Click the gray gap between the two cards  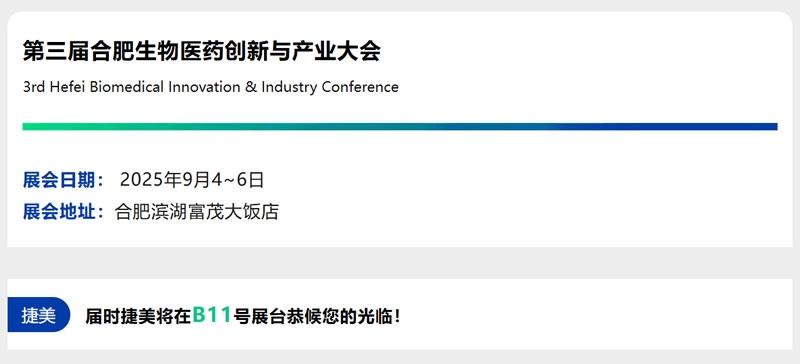[x=400, y=263]
